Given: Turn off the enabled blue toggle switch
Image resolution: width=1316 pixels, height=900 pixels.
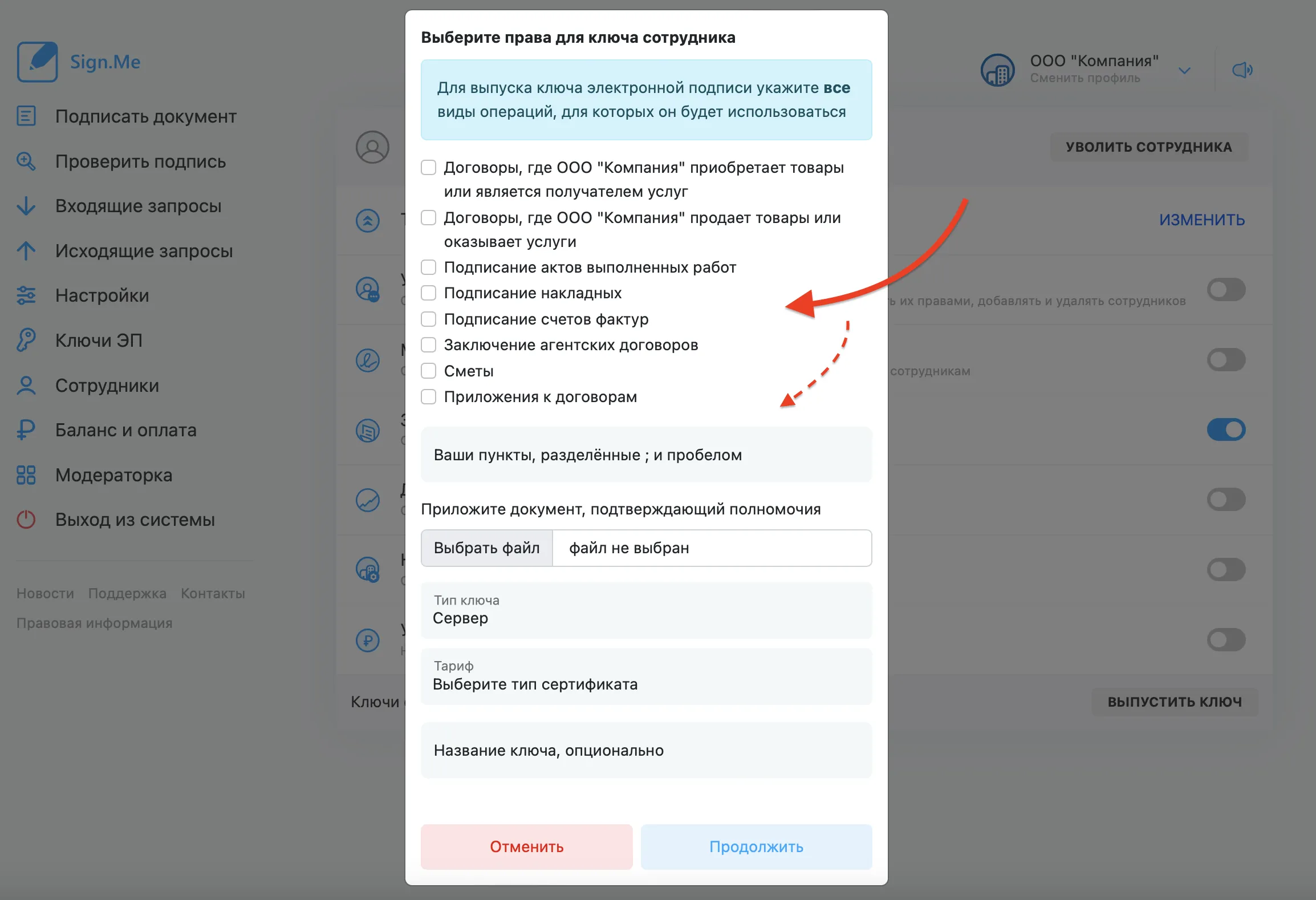Looking at the screenshot, I should (1226, 429).
